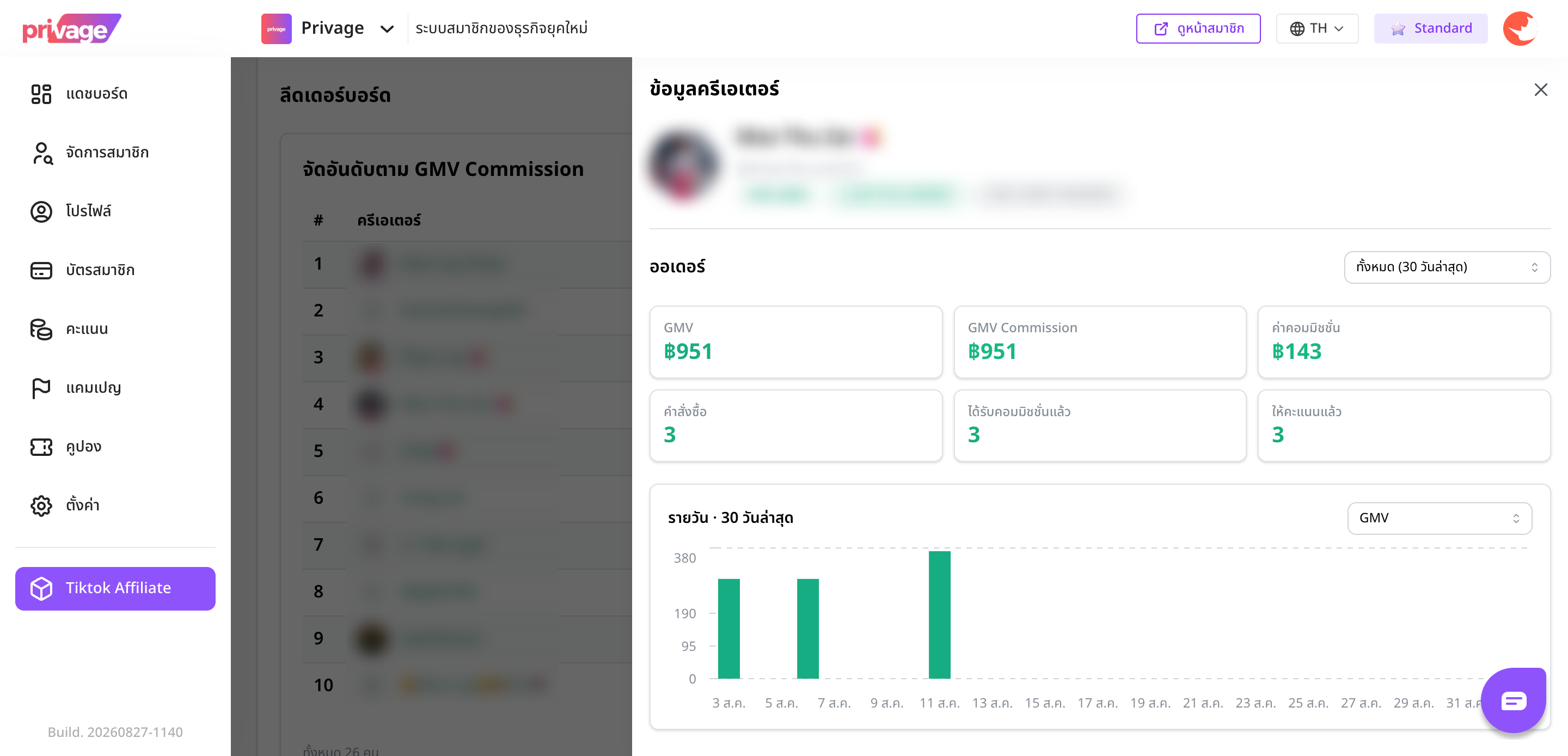1568x756 pixels.
Task: Click the user avatar in header
Action: (x=1520, y=29)
